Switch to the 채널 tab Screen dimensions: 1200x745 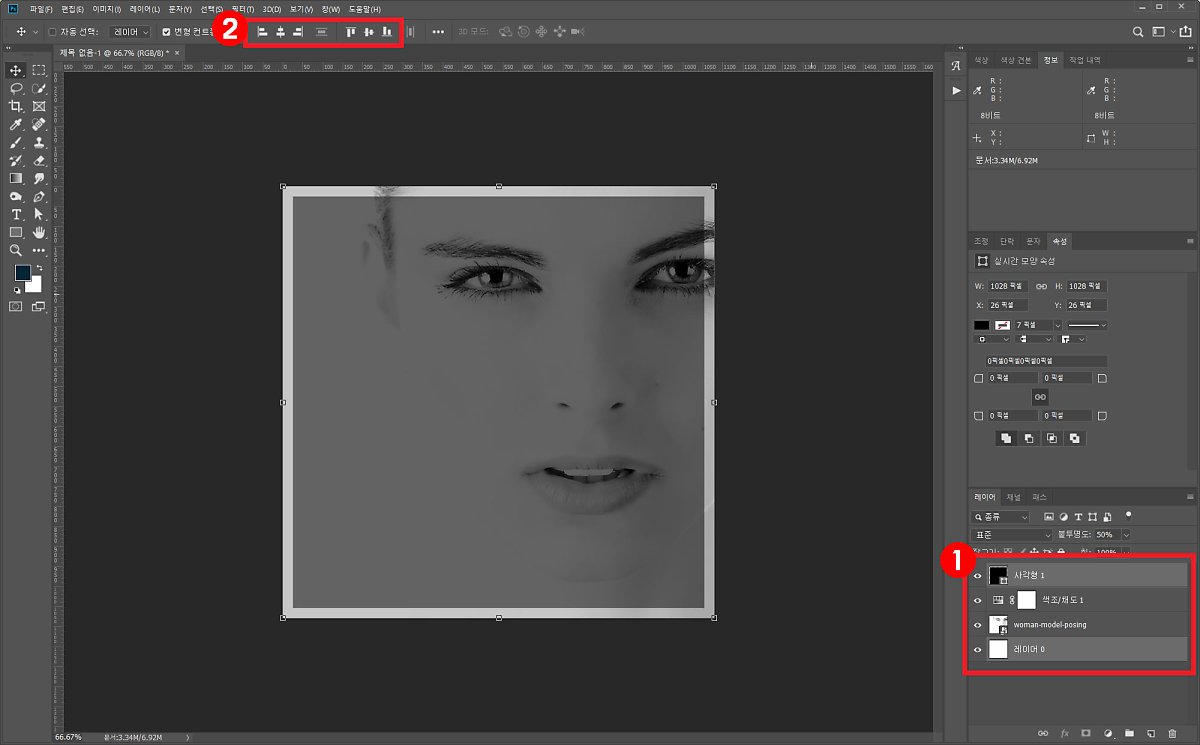pyautogui.click(x=1014, y=497)
